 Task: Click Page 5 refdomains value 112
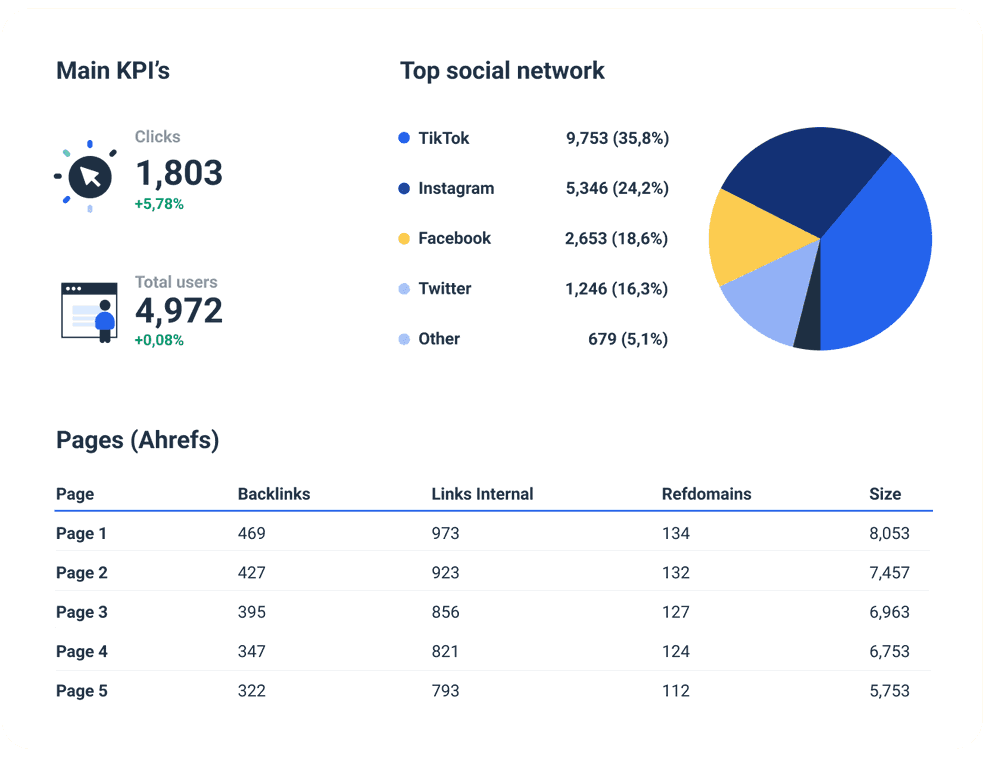[x=676, y=691]
